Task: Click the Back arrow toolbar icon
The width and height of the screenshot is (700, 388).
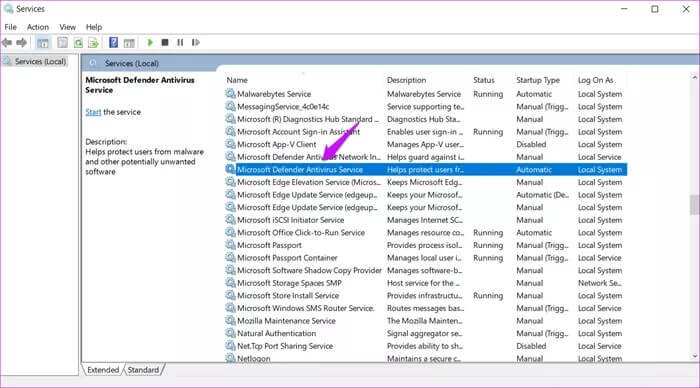Action: click(x=7, y=43)
